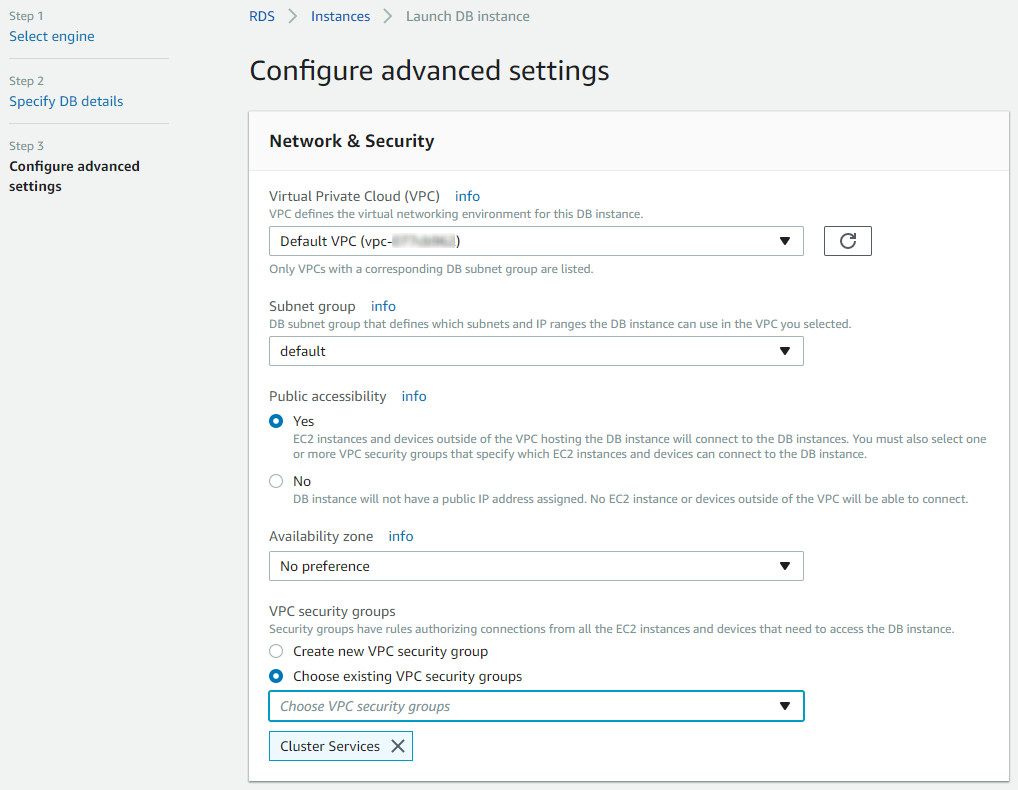The height and width of the screenshot is (790, 1018).
Task: Select Choose existing VPC security groups option
Action: pyautogui.click(x=277, y=677)
